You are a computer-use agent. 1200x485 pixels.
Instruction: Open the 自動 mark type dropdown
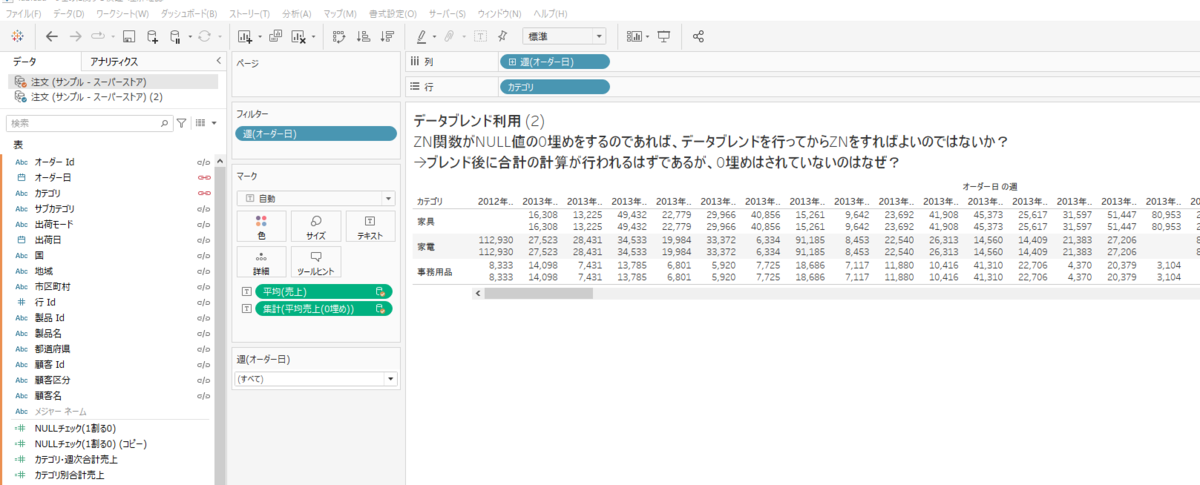316,198
